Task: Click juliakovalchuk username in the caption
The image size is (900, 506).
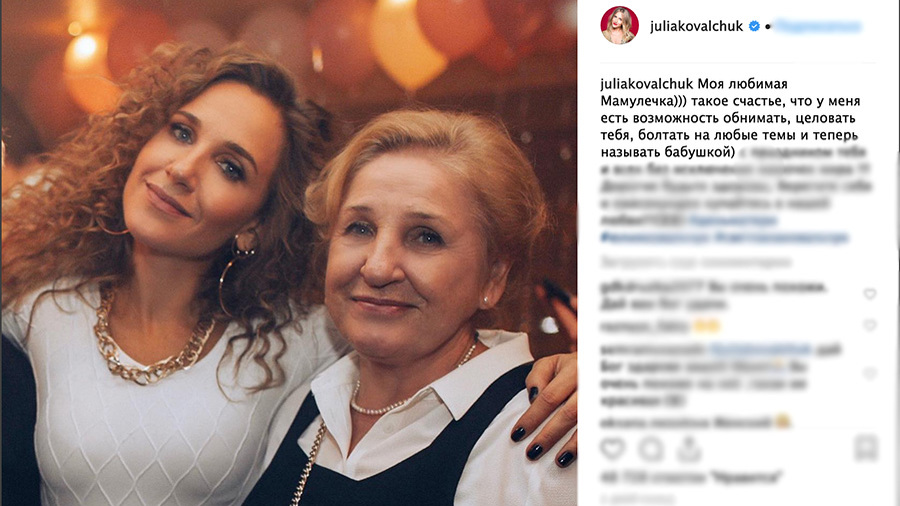Action: [x=647, y=84]
